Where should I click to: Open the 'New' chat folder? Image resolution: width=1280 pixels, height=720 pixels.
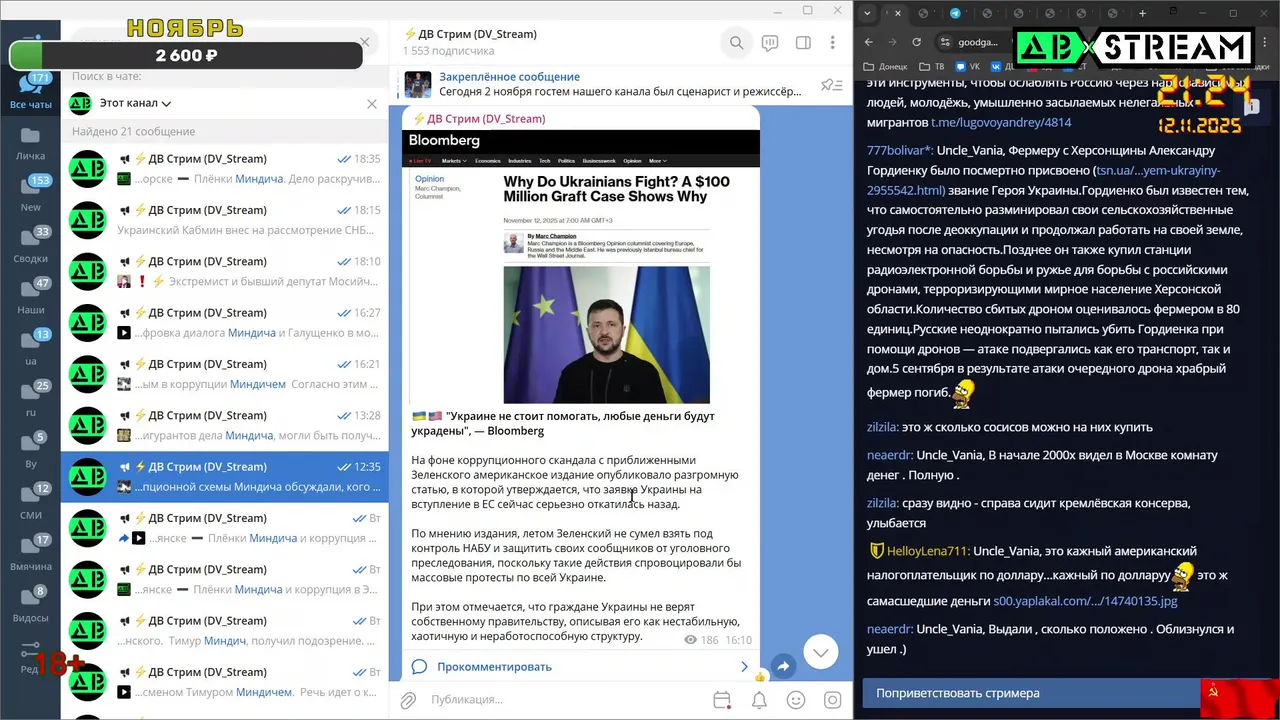pos(31,194)
